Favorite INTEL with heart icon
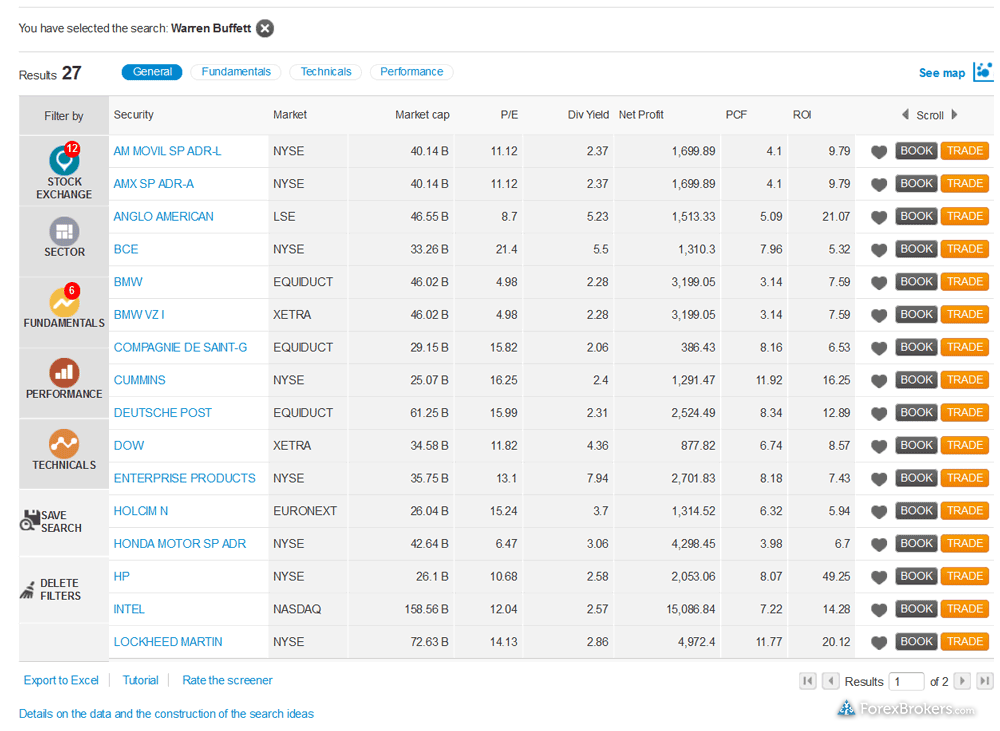1000x731 pixels. [x=879, y=610]
